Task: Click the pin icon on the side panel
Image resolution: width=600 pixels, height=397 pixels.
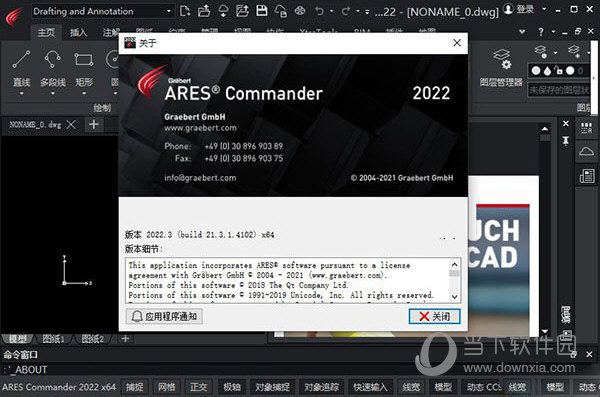Action: (x=566, y=141)
